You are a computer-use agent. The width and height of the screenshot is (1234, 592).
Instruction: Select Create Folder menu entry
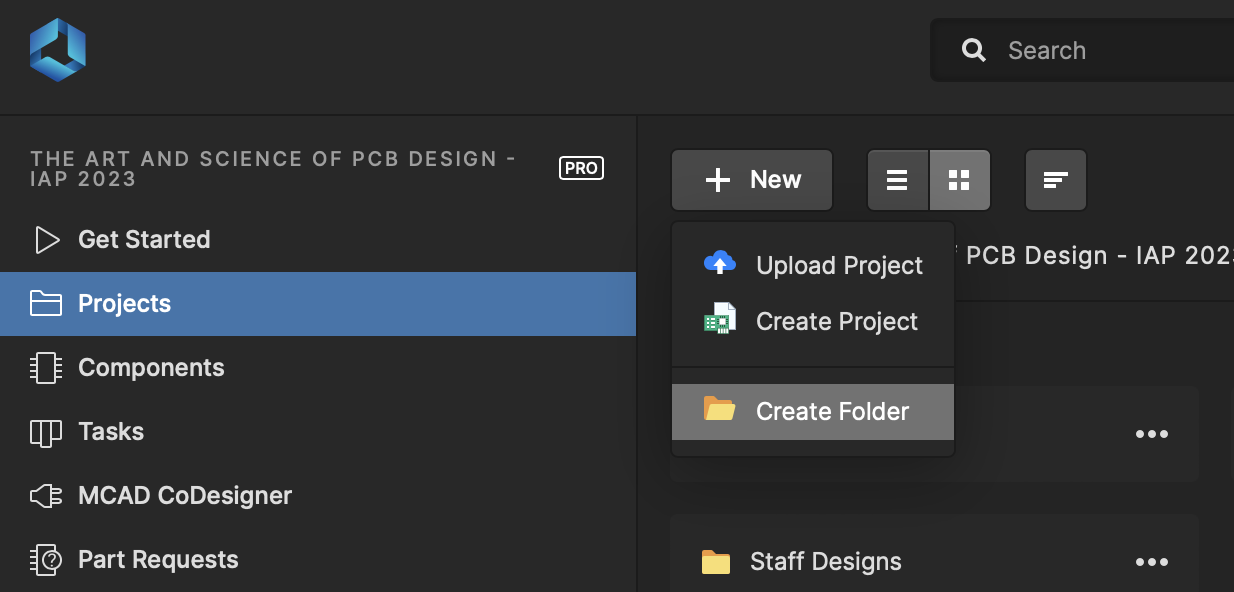pos(813,411)
